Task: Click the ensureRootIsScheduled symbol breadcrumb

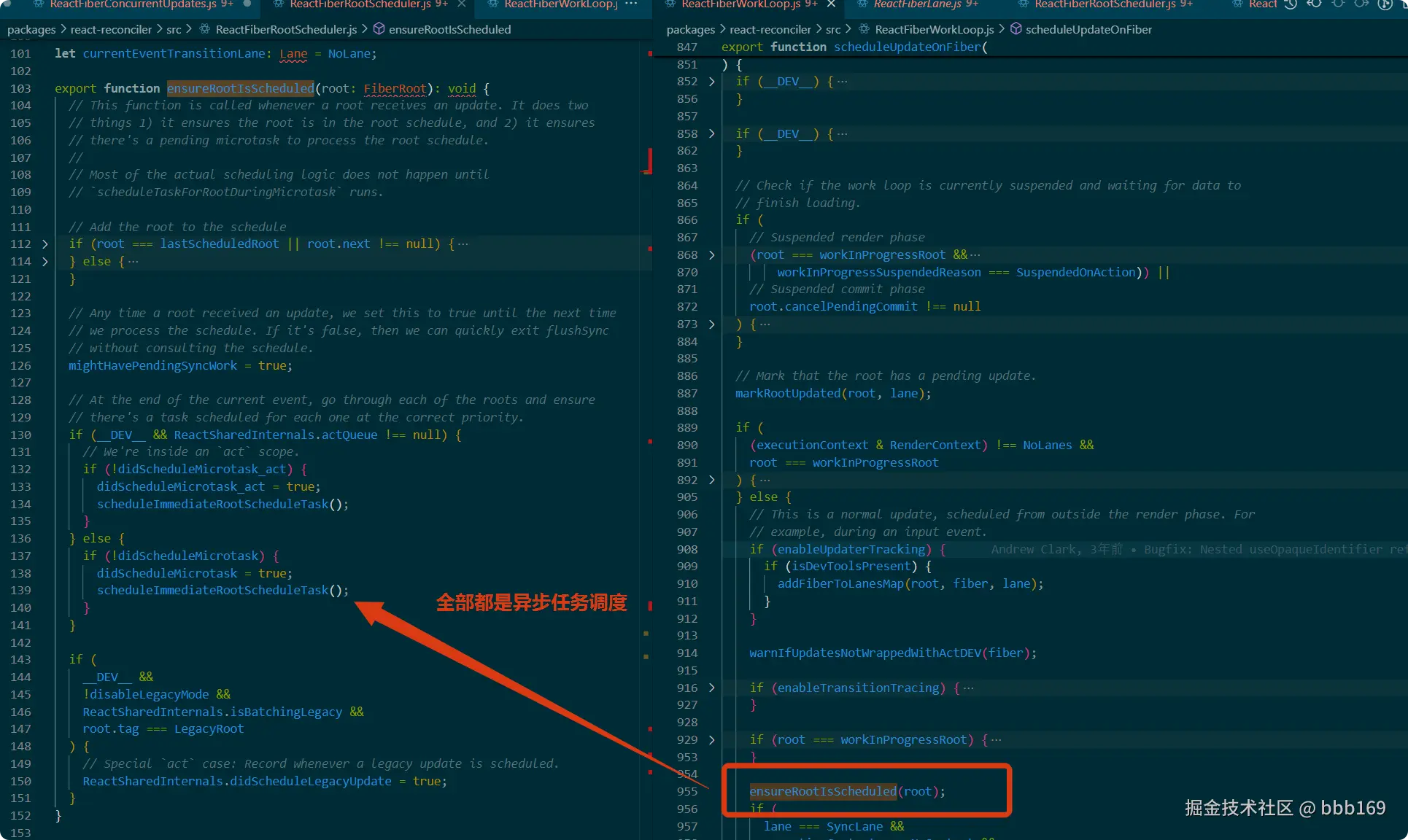Action: (x=449, y=29)
